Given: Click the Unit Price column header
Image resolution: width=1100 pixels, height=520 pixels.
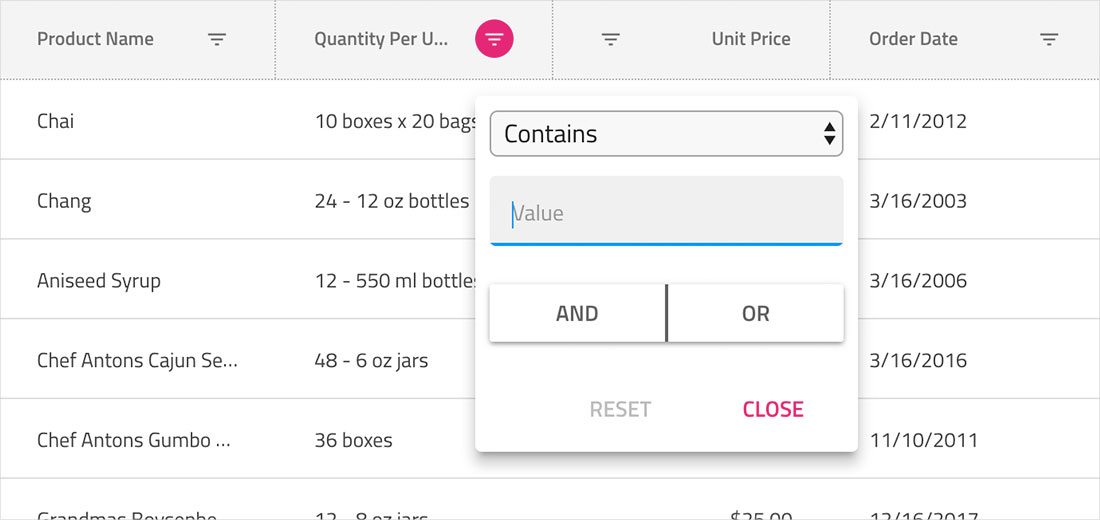Looking at the screenshot, I should tap(751, 40).
